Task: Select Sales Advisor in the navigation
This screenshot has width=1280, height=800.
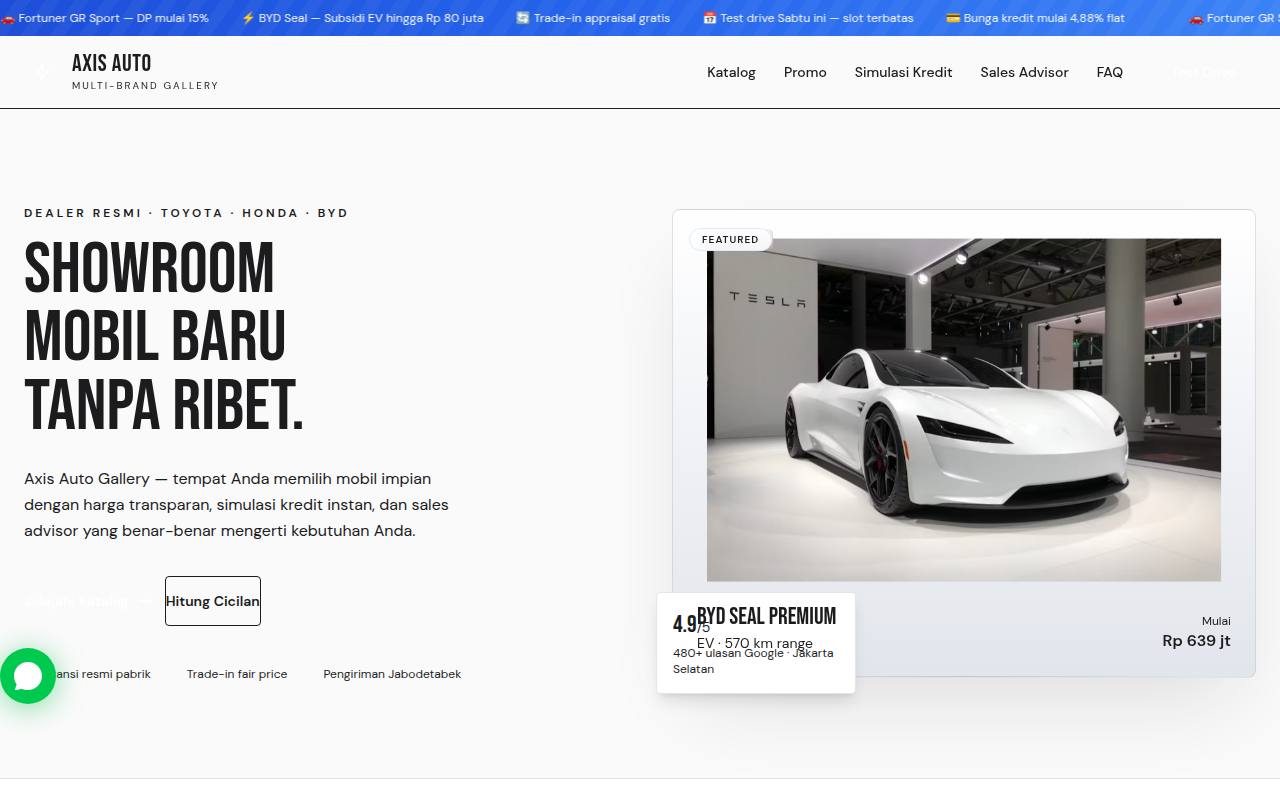Action: click(x=1024, y=72)
